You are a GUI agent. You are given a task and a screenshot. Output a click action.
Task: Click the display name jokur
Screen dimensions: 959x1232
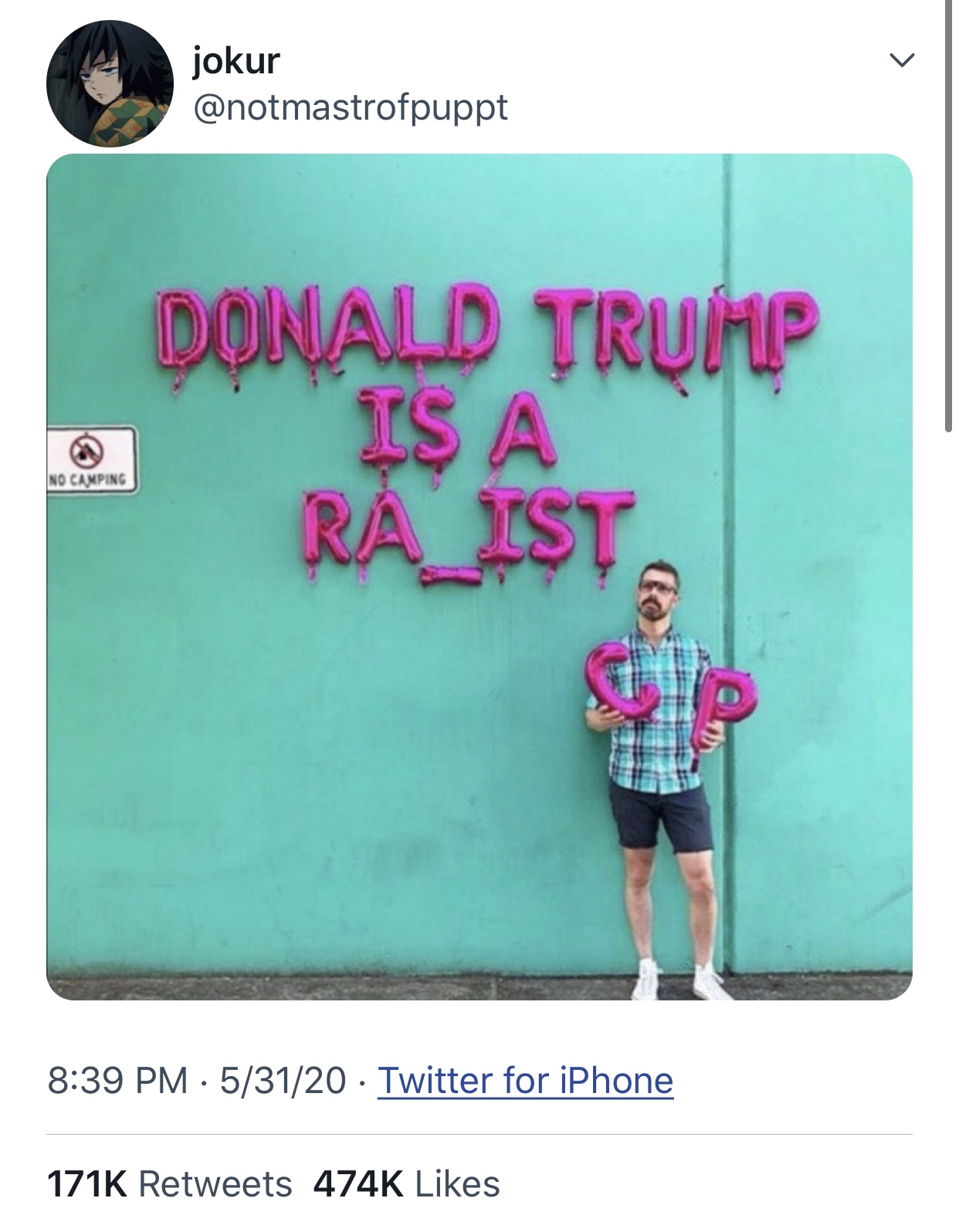236,60
